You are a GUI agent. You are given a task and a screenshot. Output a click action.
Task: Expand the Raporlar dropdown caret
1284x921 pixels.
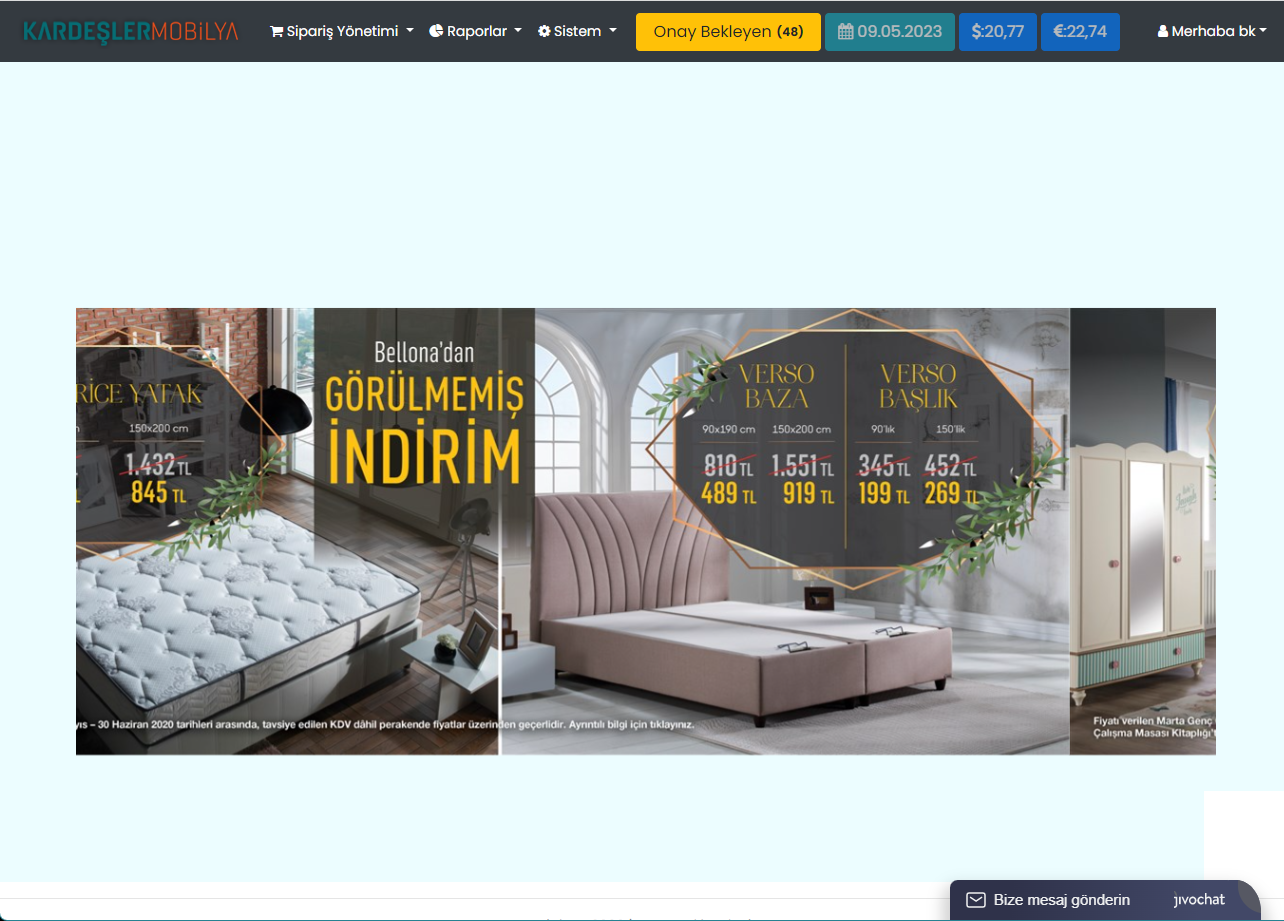(x=518, y=31)
